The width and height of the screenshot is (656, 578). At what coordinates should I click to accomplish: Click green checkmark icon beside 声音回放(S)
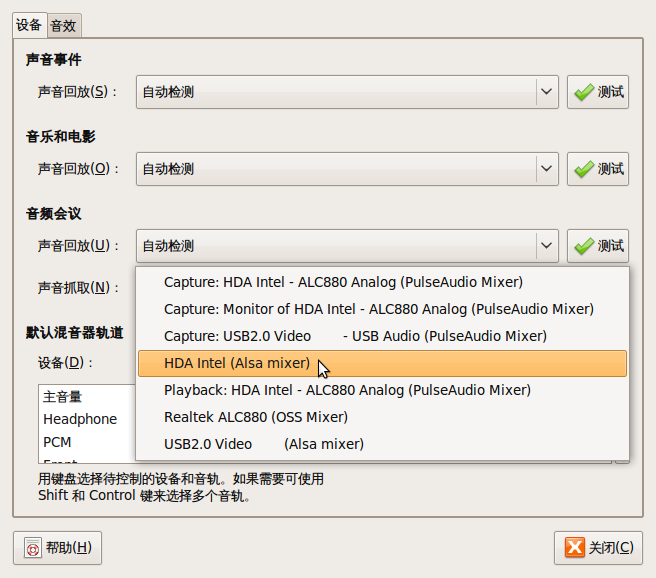coord(584,92)
